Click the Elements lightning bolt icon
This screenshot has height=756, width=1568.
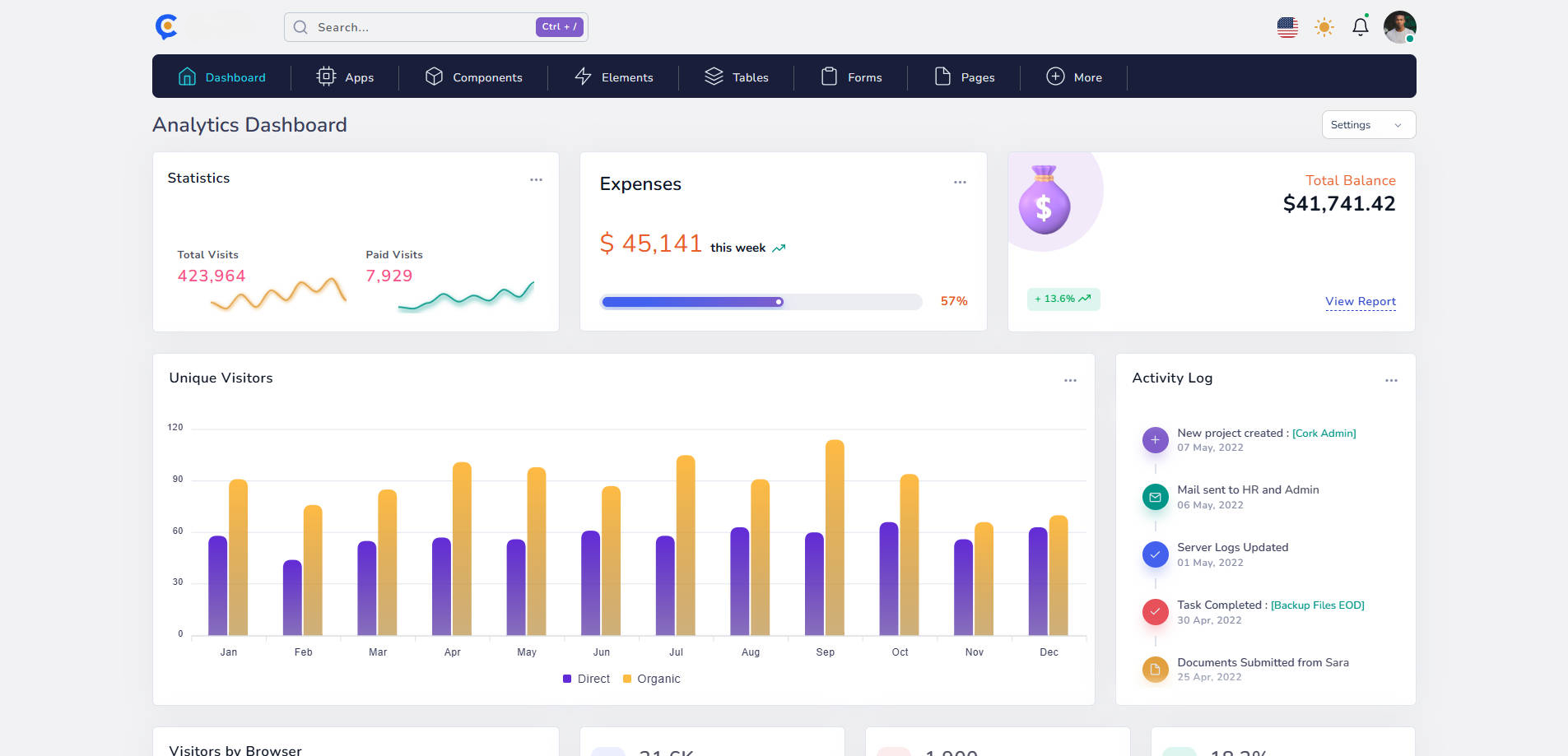(583, 77)
